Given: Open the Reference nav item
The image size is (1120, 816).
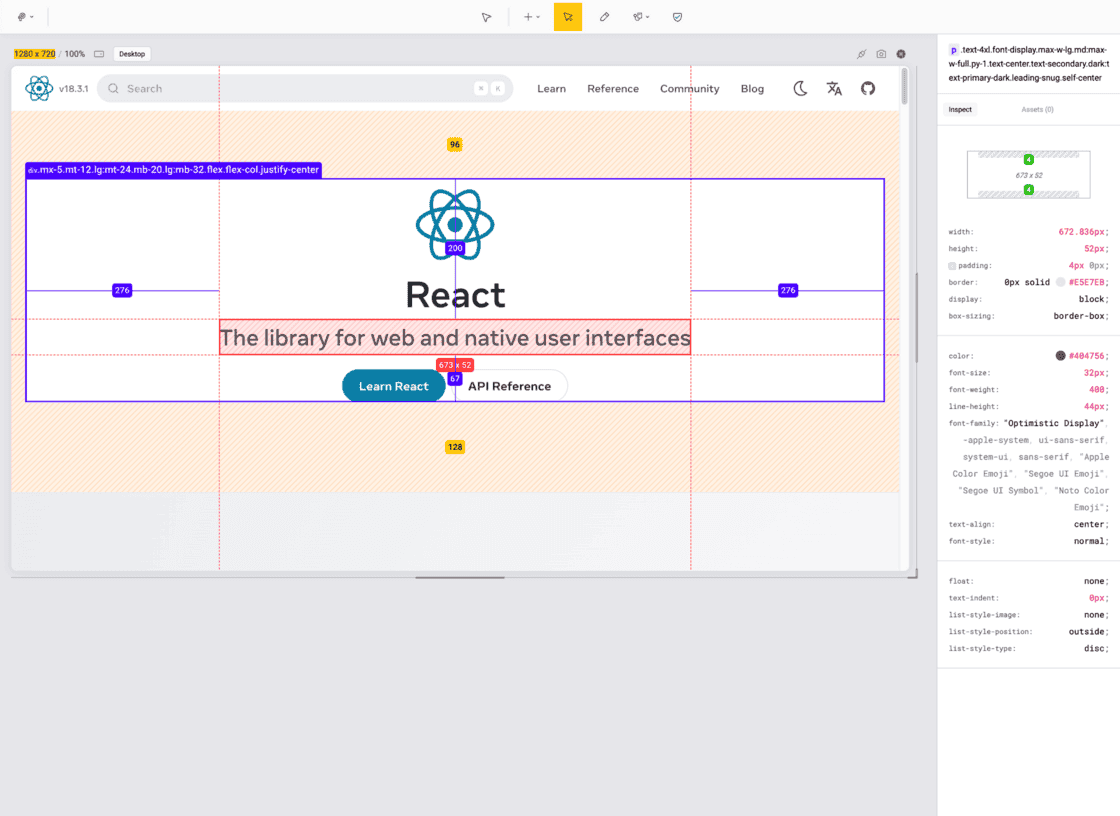Looking at the screenshot, I should tap(613, 89).
